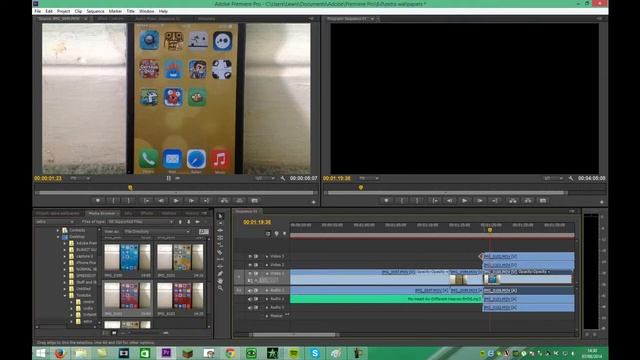This screenshot has width=640, height=360.
Task: Toggle sync lock on Audio 2 track
Action: point(256,299)
